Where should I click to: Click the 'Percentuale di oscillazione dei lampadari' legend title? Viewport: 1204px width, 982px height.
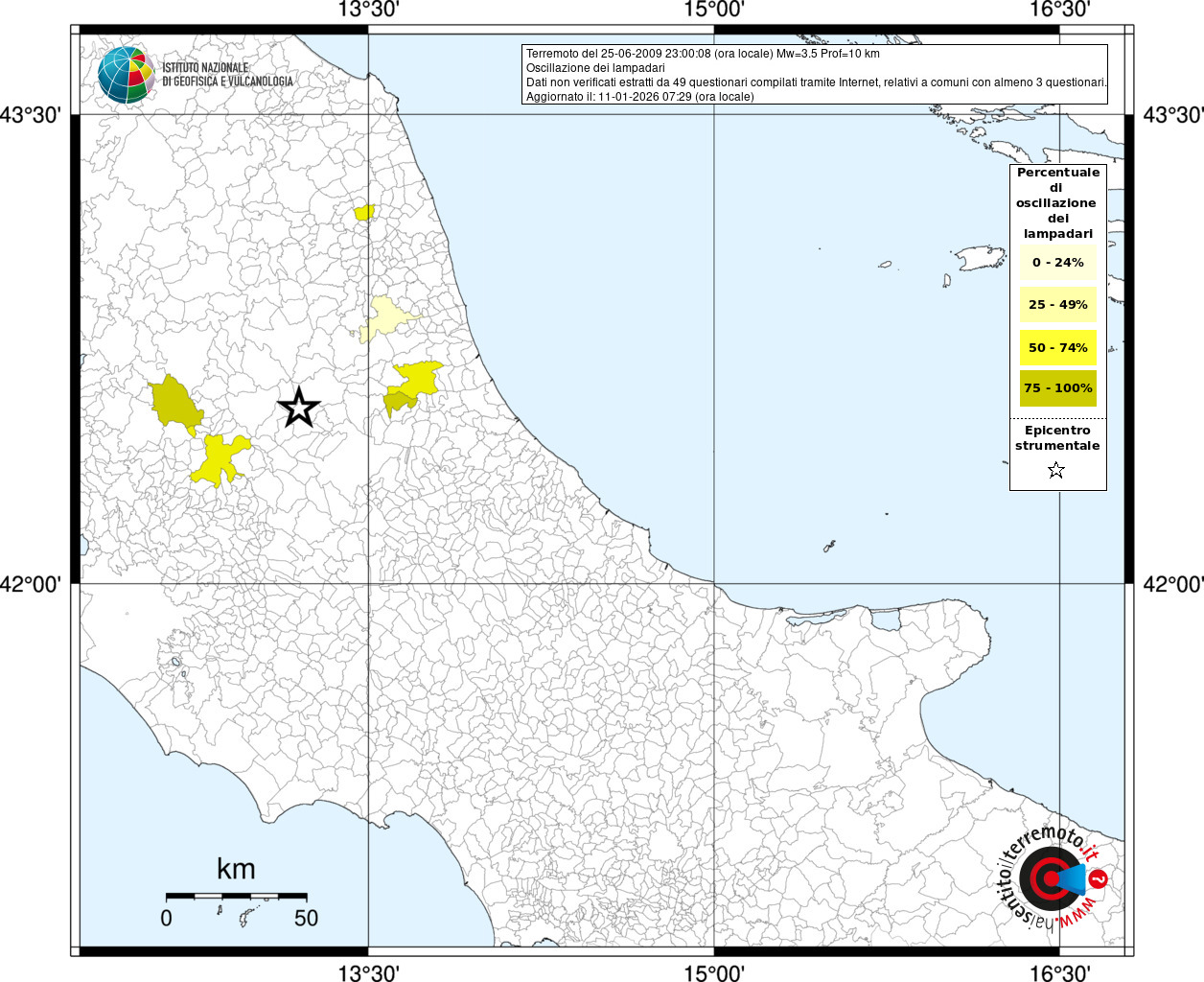[1058, 203]
